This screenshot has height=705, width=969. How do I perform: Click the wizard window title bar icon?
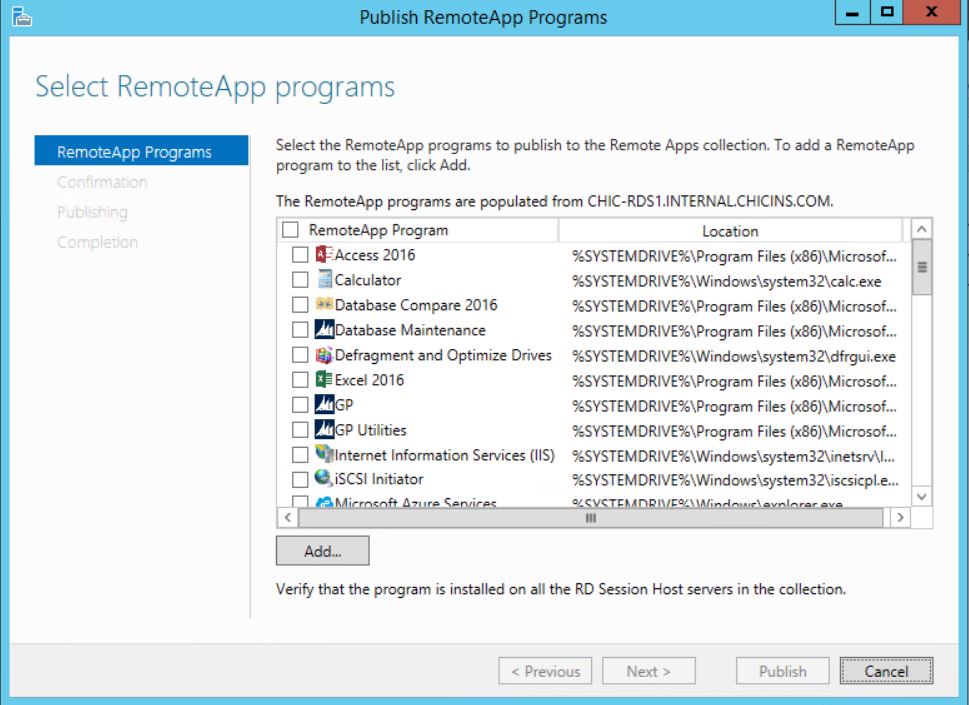pyautogui.click(x=22, y=17)
